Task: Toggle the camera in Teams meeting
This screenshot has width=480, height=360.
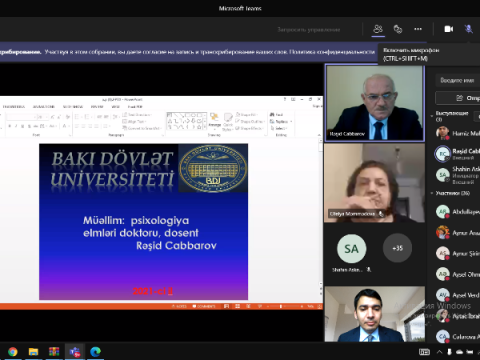Action: pos(449,29)
